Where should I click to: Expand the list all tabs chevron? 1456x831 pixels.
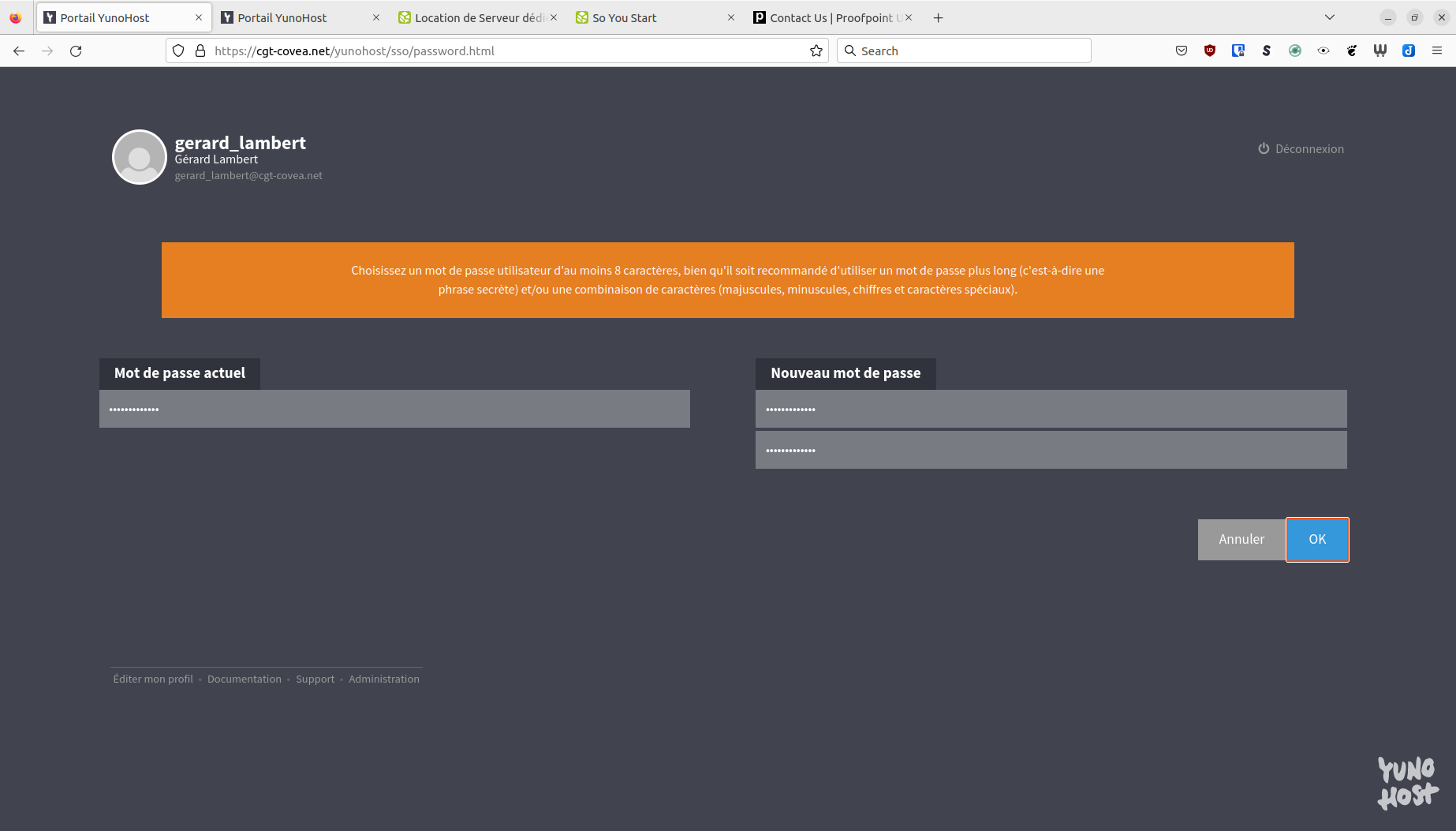1329,17
